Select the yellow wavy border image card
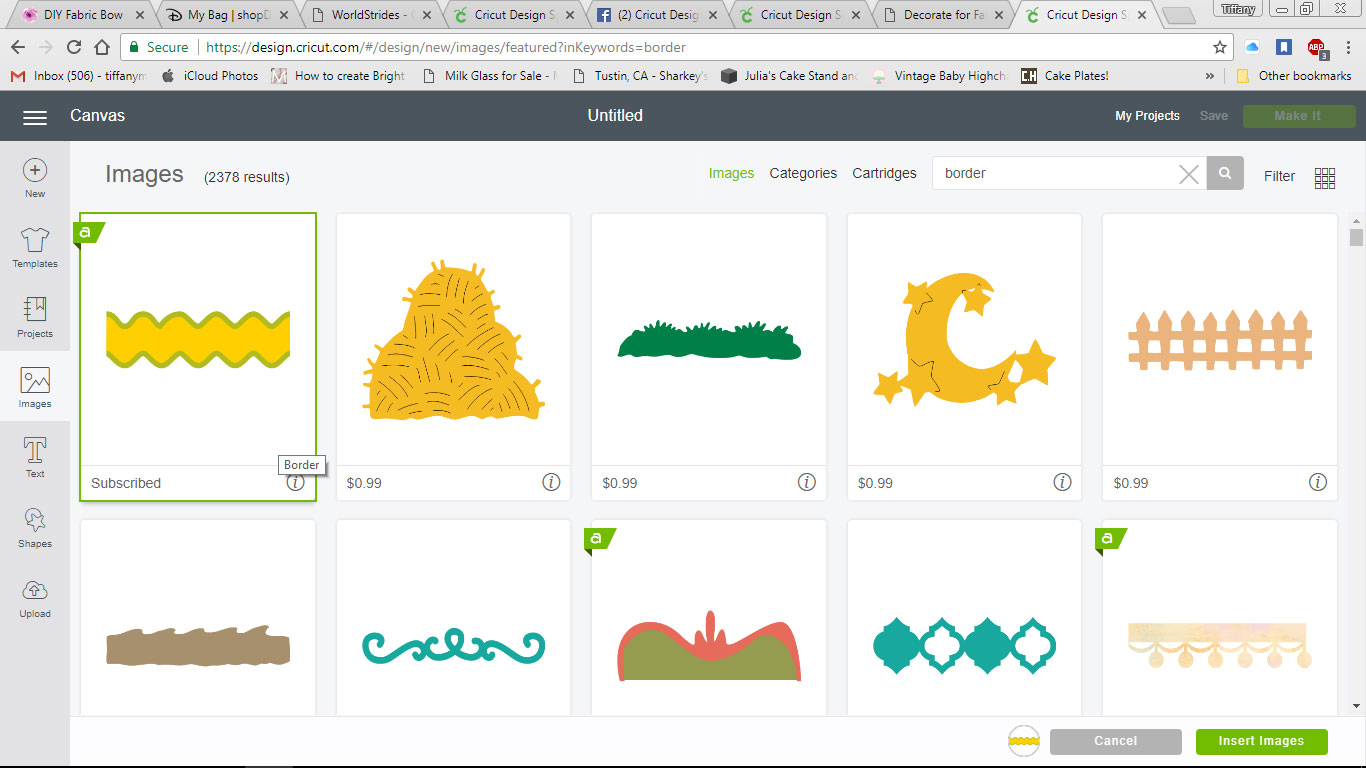The image size is (1366, 768). [198, 357]
